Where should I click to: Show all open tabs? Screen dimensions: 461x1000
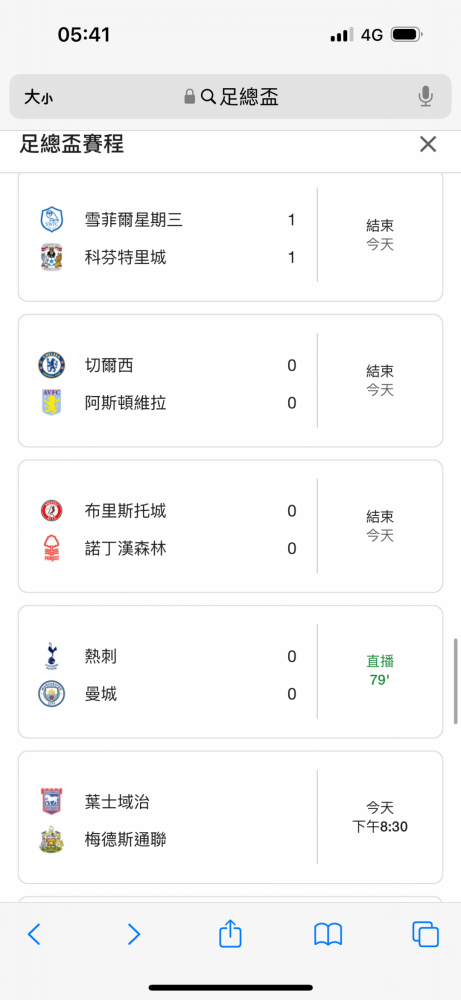coord(425,934)
